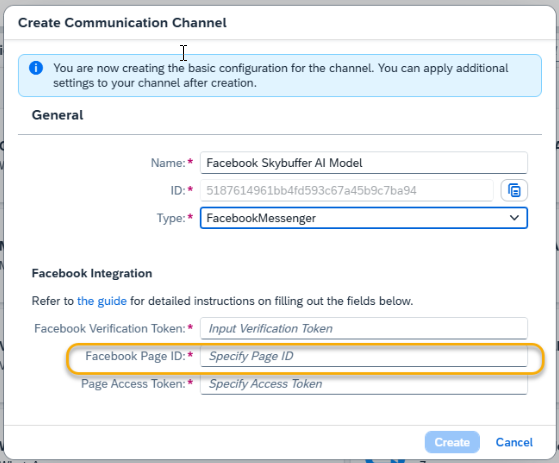Click the Facebook Page ID label

pos(135,356)
